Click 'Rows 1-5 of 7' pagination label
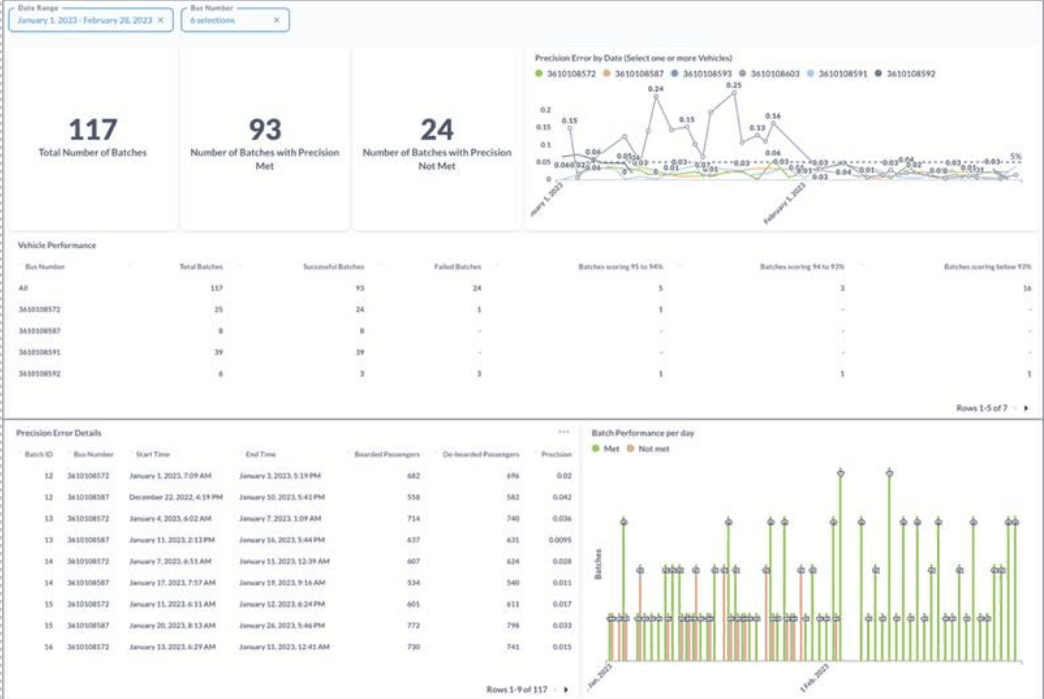This screenshot has height=699, width=1044. (982, 408)
